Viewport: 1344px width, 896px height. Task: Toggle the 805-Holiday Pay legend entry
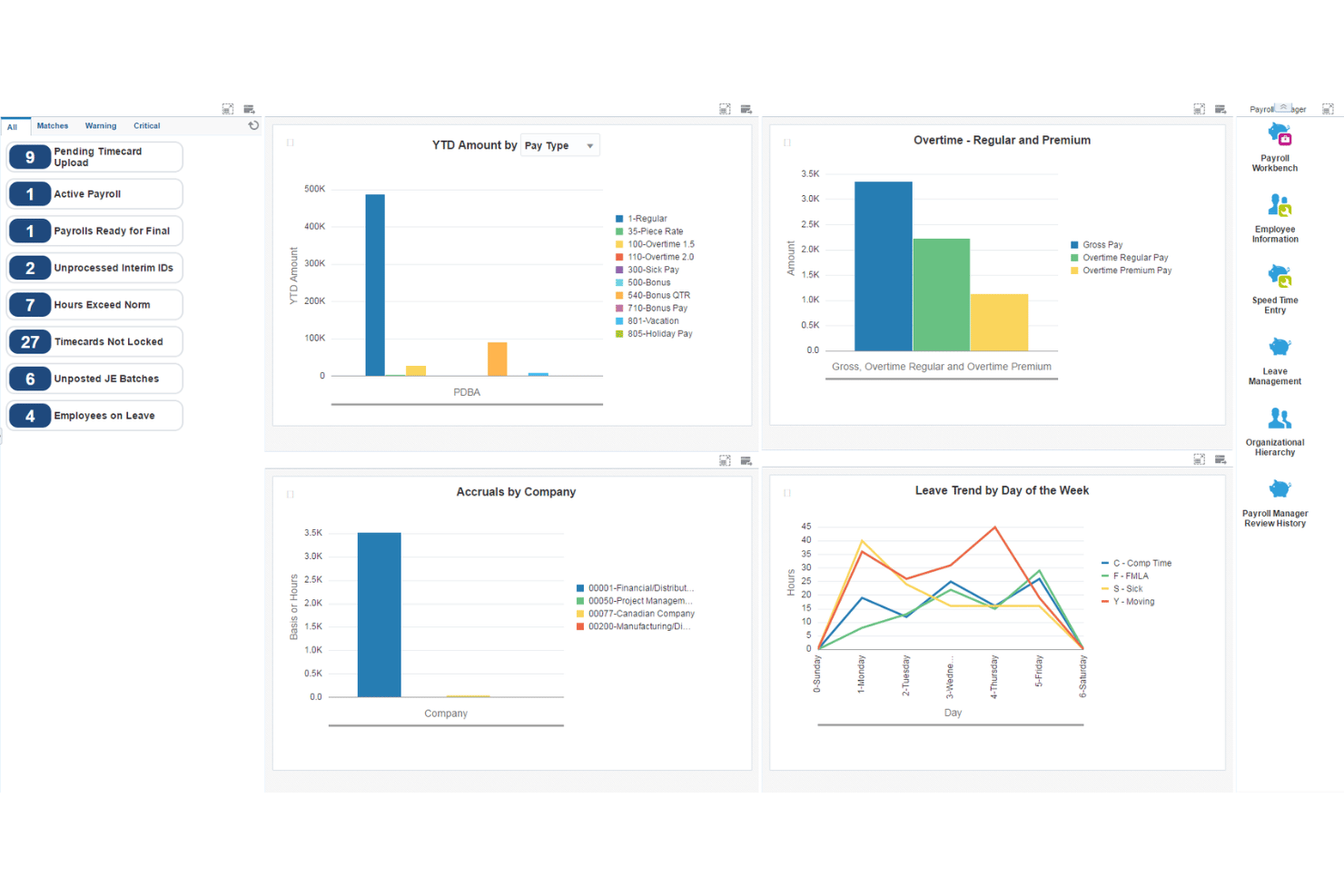click(654, 333)
